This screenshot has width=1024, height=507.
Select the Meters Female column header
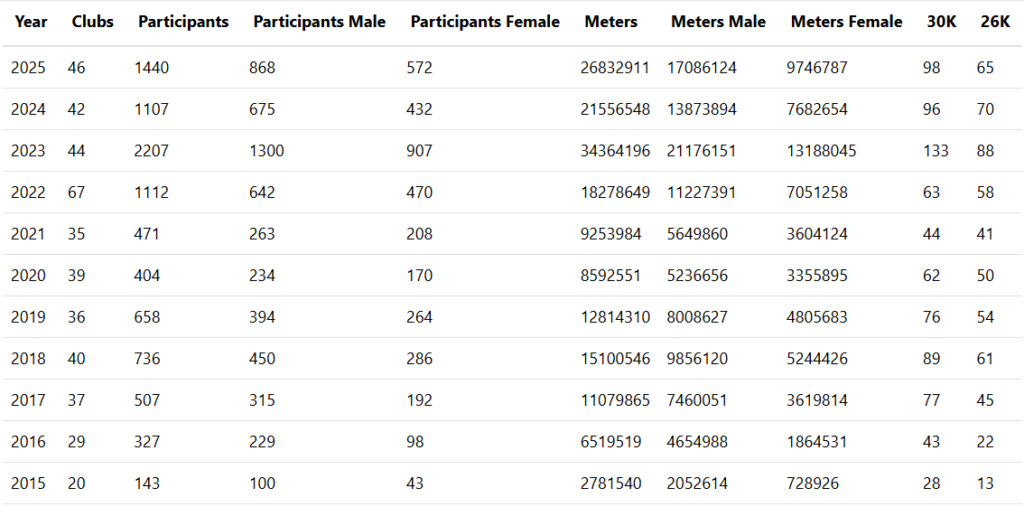click(x=846, y=22)
